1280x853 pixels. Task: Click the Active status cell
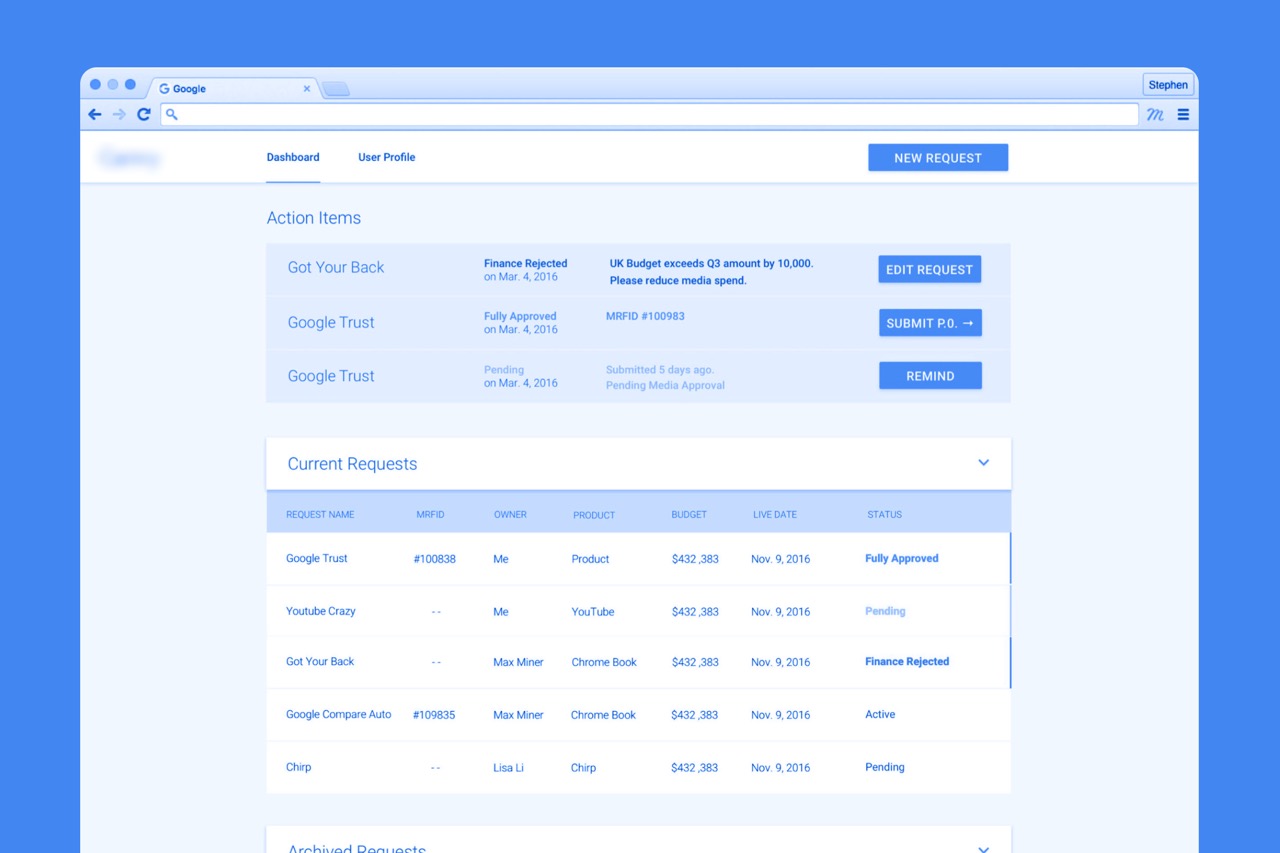880,715
